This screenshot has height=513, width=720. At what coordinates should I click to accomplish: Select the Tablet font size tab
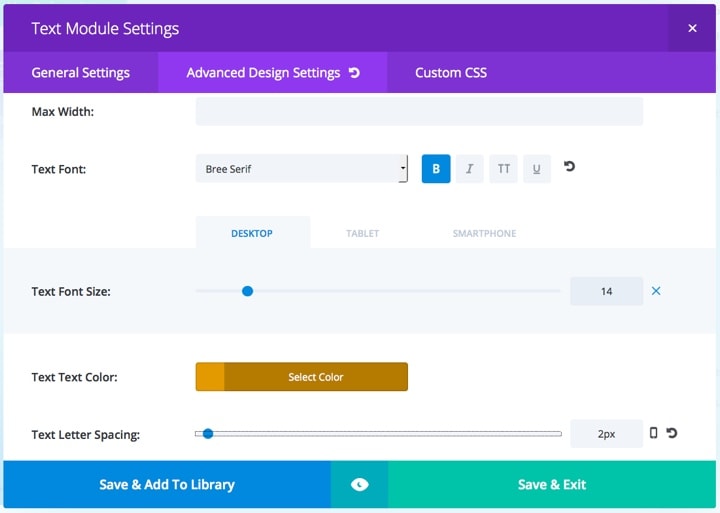pos(362,233)
